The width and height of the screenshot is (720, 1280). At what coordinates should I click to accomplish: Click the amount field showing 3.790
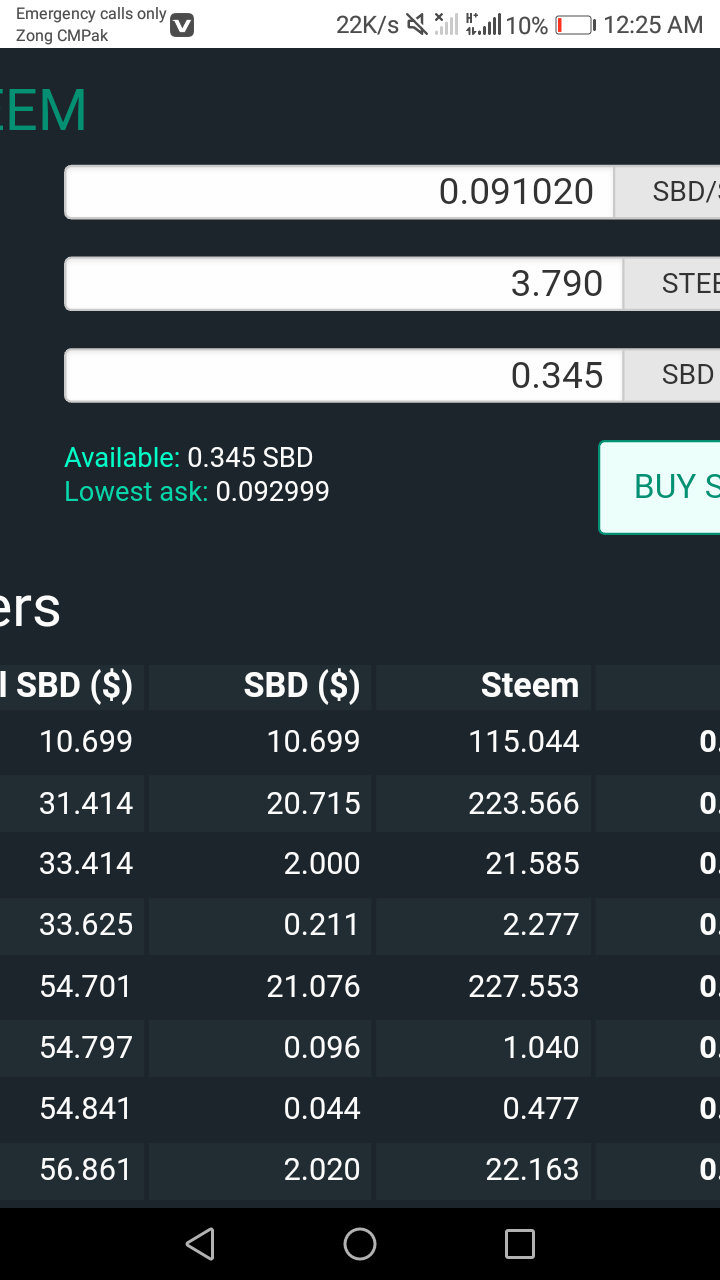pos(345,284)
